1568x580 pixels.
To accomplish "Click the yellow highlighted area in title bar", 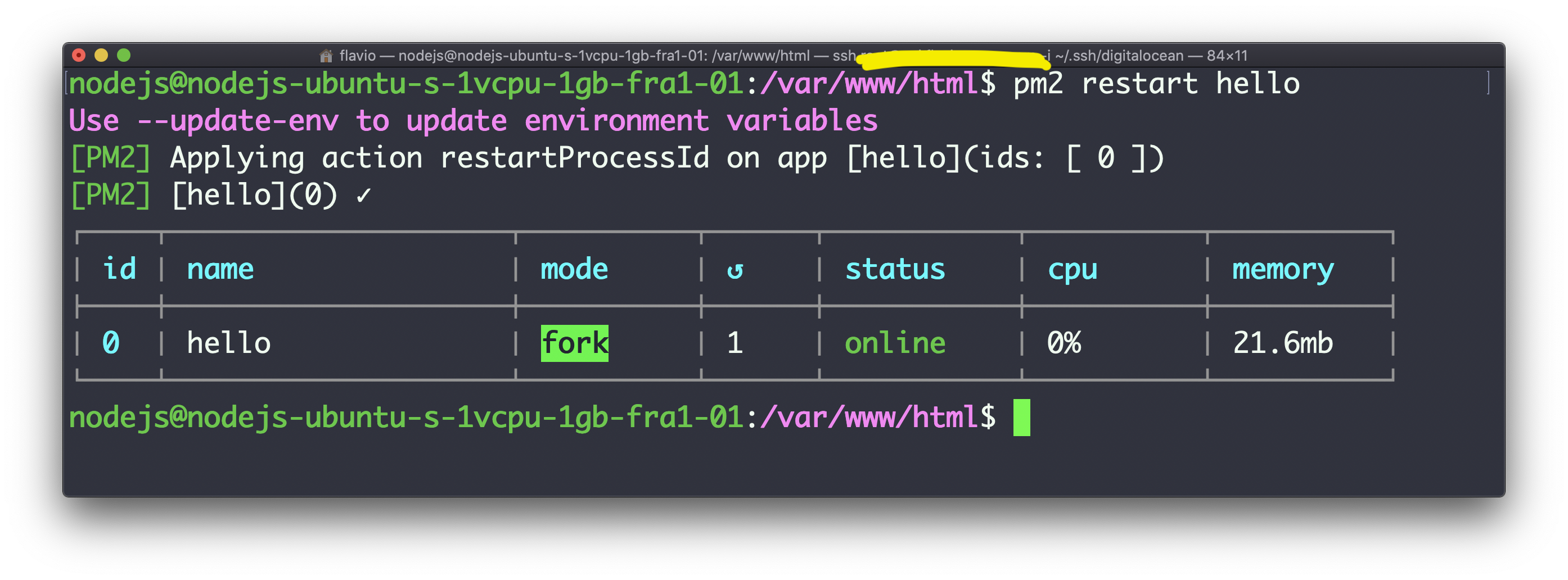I will (x=953, y=59).
